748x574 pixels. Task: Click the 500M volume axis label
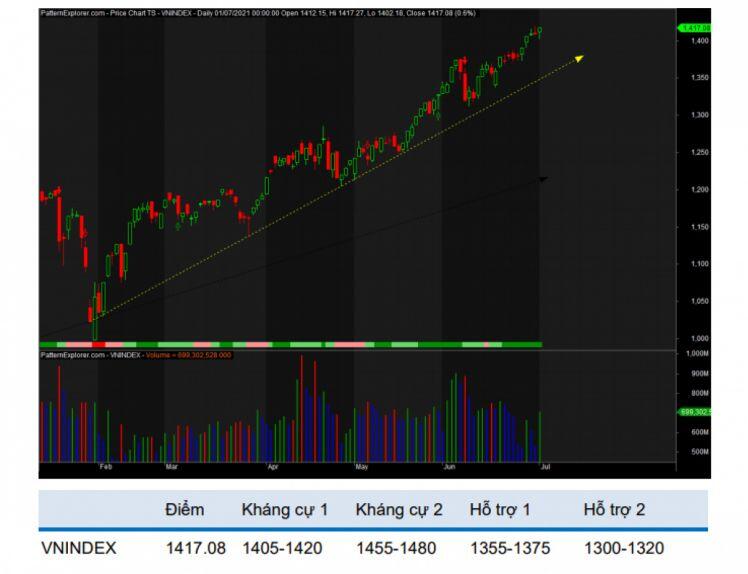[x=700, y=452]
